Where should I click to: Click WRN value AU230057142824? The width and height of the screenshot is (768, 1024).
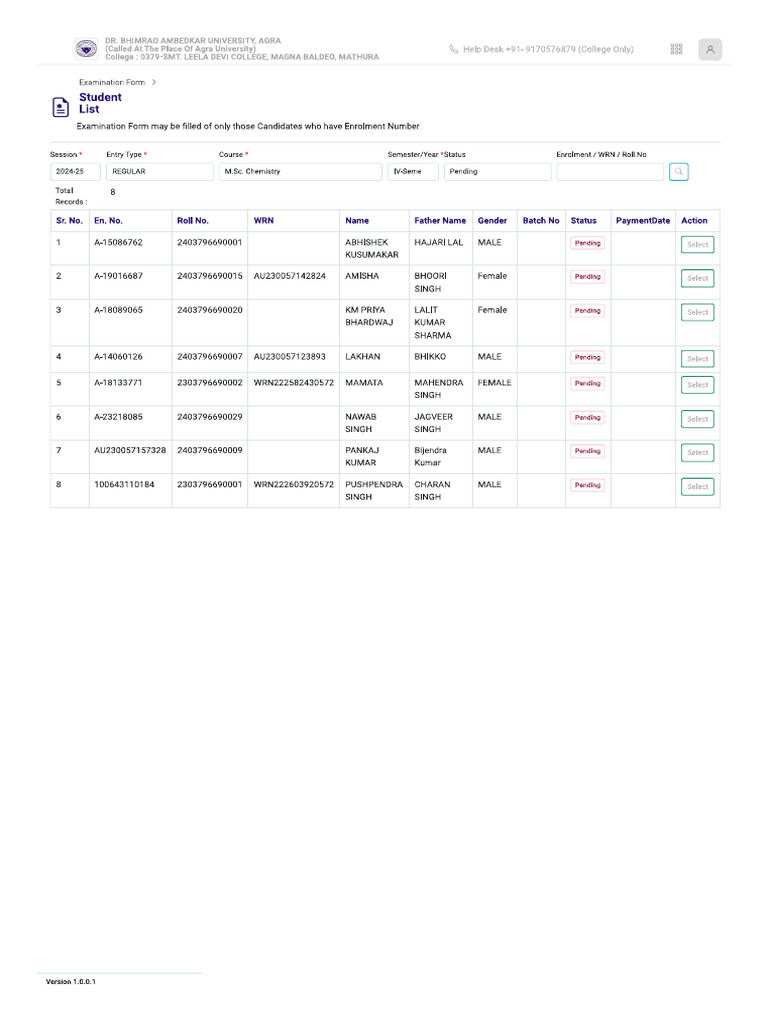289,276
